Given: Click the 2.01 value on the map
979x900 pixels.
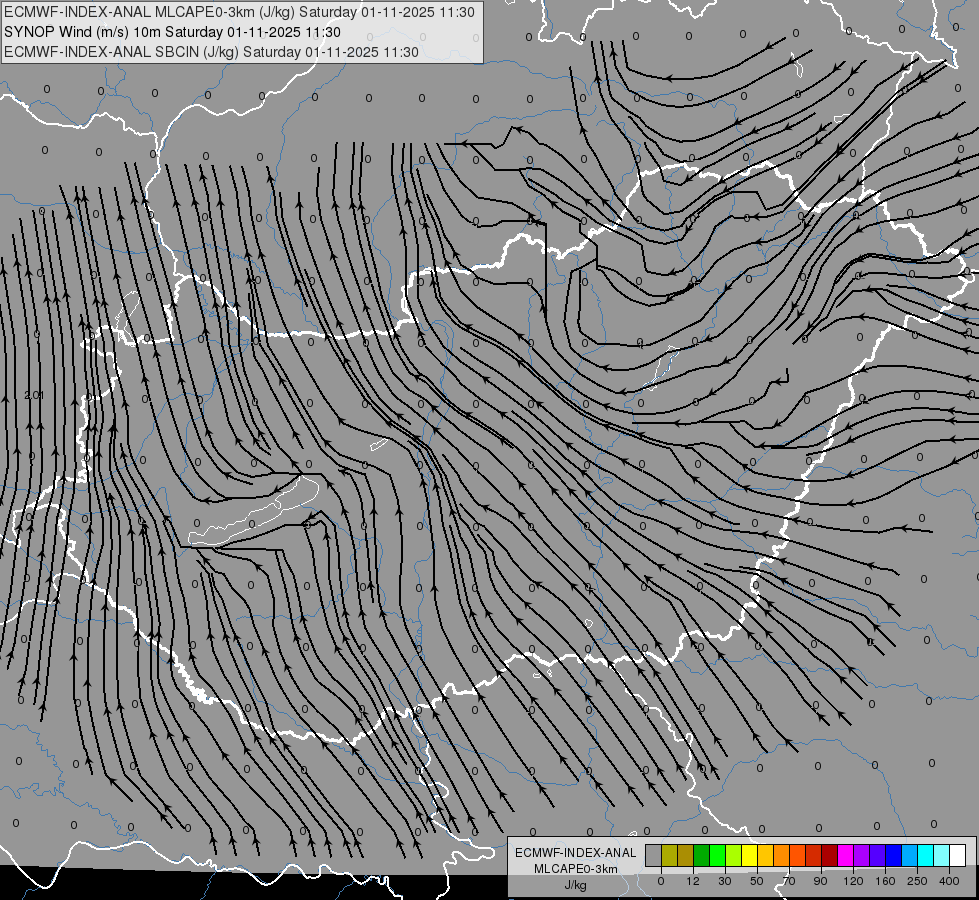Looking at the screenshot, I should 34,395.
